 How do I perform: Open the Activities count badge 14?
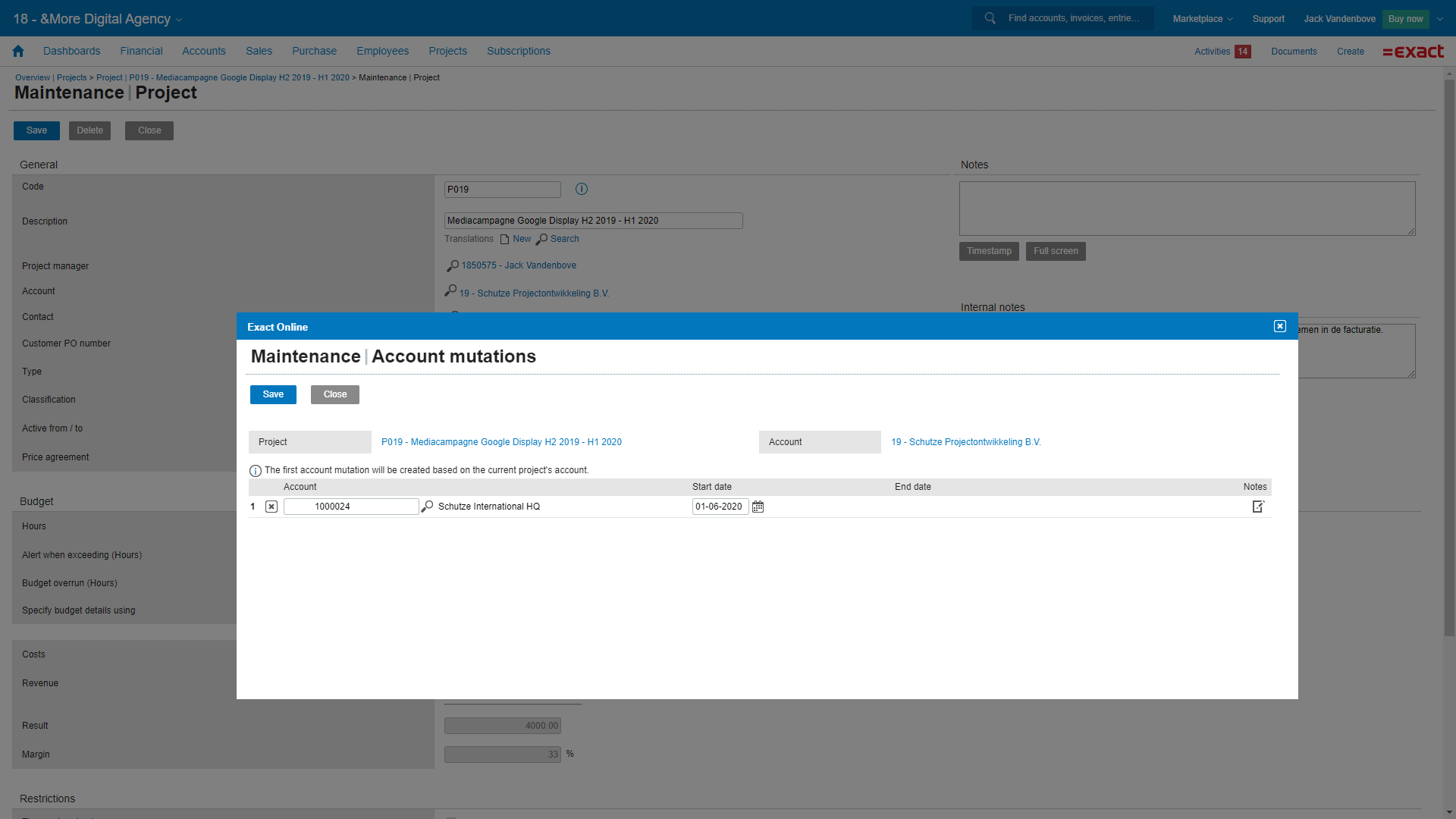pos(1243,52)
